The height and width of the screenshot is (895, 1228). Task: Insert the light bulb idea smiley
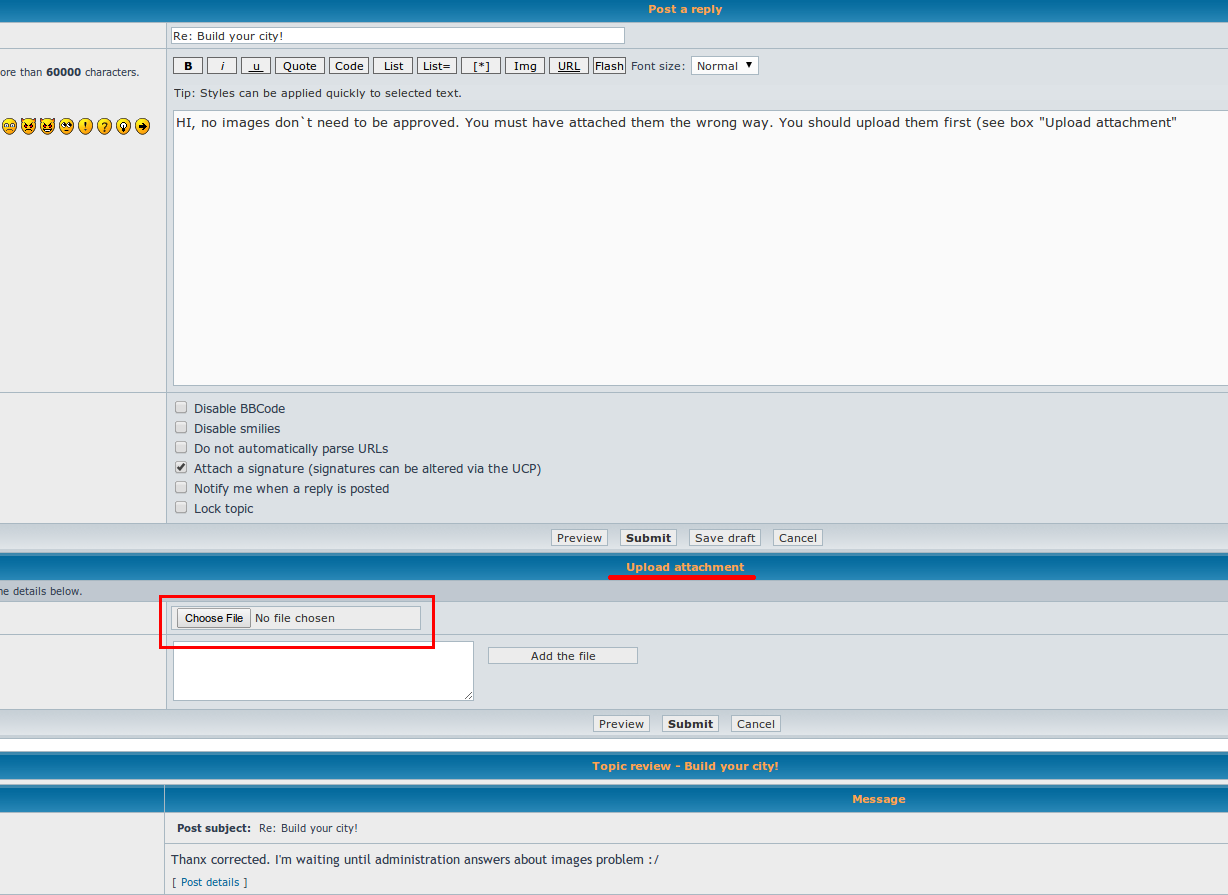(x=123, y=127)
